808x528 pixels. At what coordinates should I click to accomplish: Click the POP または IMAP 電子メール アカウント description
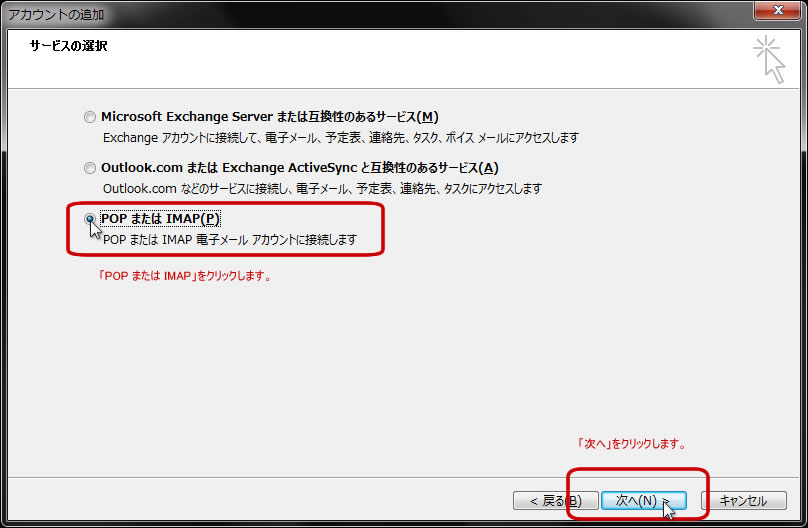click(x=230, y=240)
